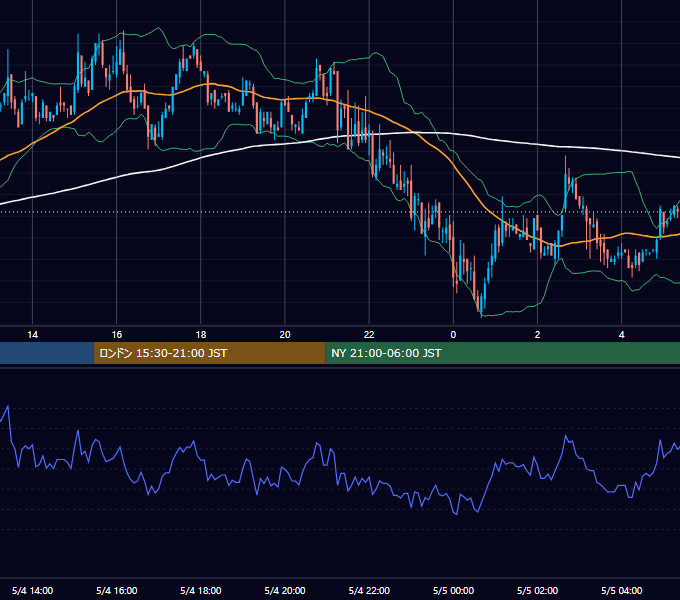The width and height of the screenshot is (680, 600).
Task: Click the NY 21:00-06:00 JST session bar
Action: point(503,353)
